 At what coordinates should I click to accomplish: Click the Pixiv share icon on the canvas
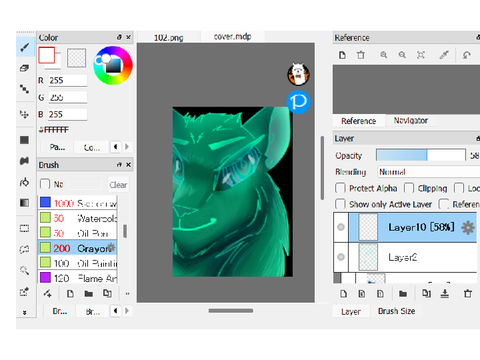pyautogui.click(x=298, y=102)
